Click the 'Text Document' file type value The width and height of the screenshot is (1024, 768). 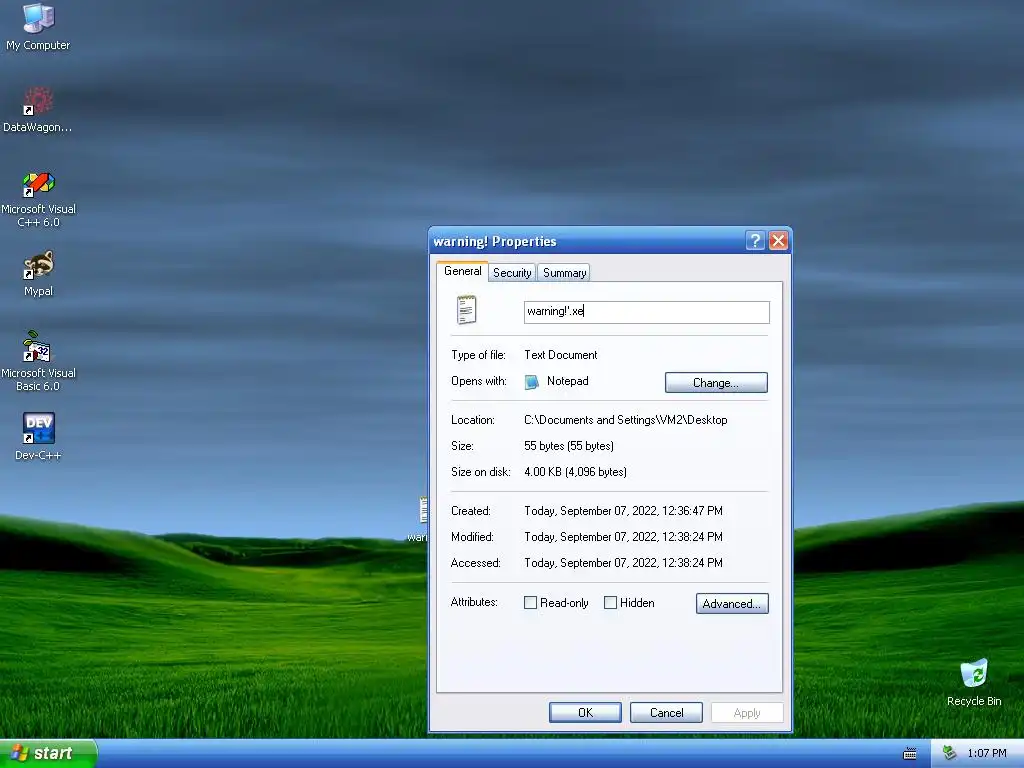click(560, 355)
